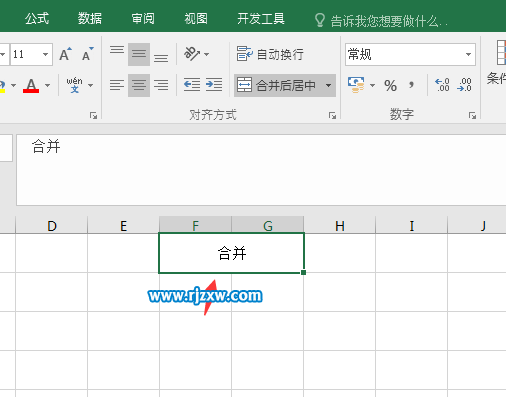Expand the 合并后居中 dropdown arrow
506x397 pixels.
[328, 85]
